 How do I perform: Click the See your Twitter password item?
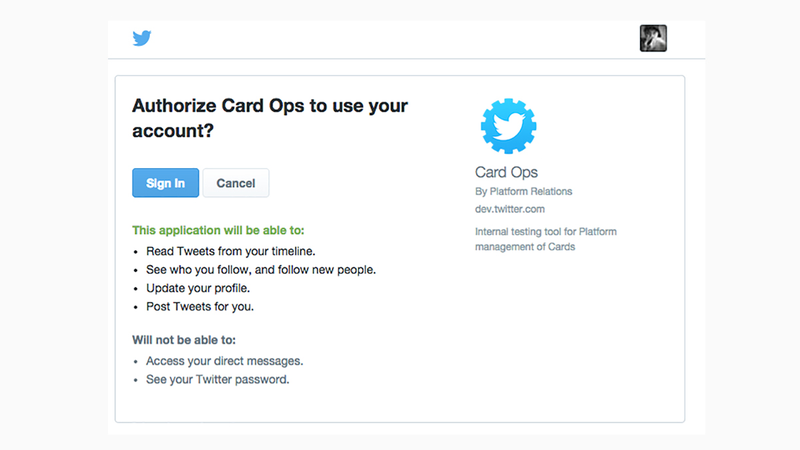(x=217, y=379)
